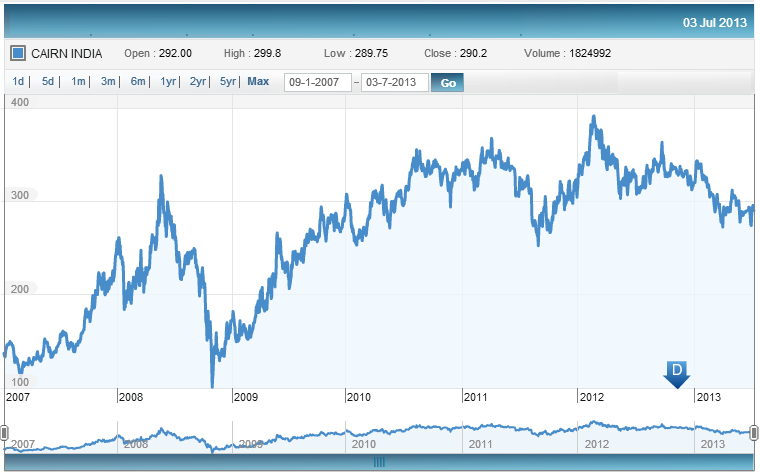
Task: Select the 5d time range
Action: (x=48, y=82)
